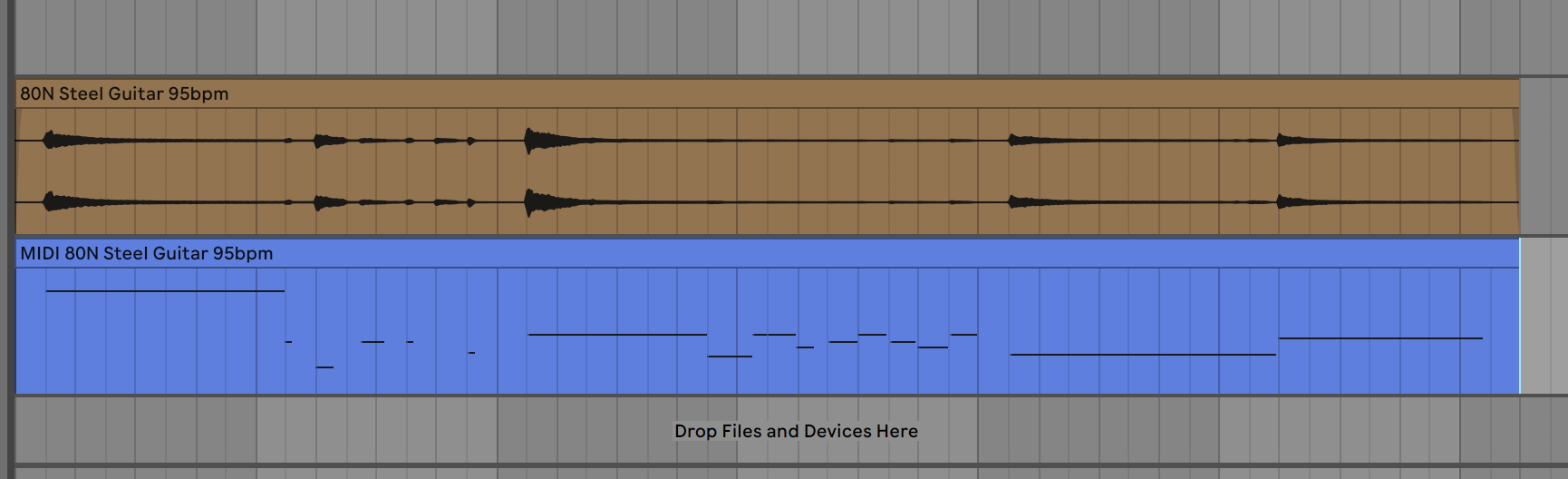The height and width of the screenshot is (479, 1568).
Task: Click the lowest short note in MIDI clip
Action: click(324, 367)
